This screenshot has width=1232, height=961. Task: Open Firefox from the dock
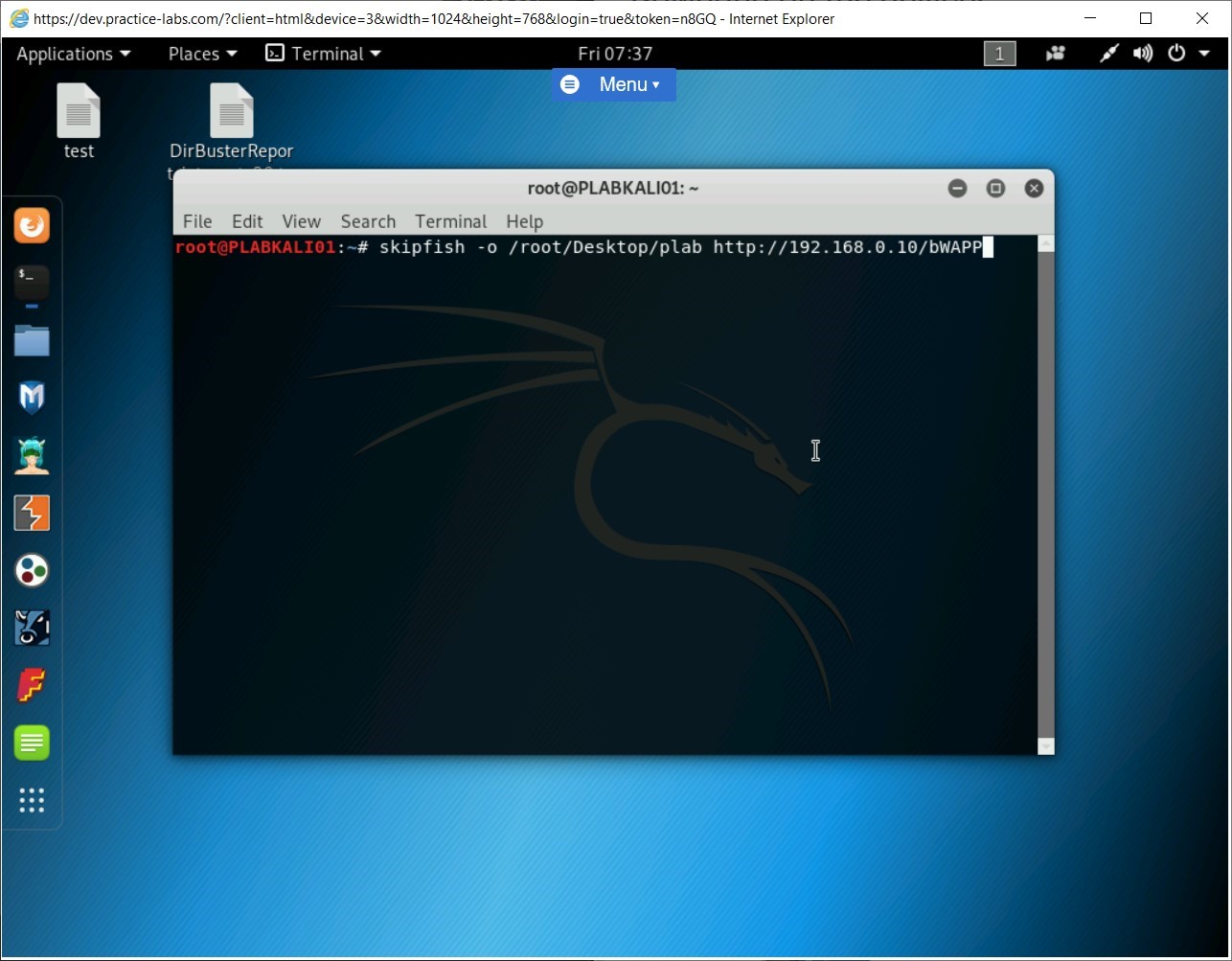32,225
